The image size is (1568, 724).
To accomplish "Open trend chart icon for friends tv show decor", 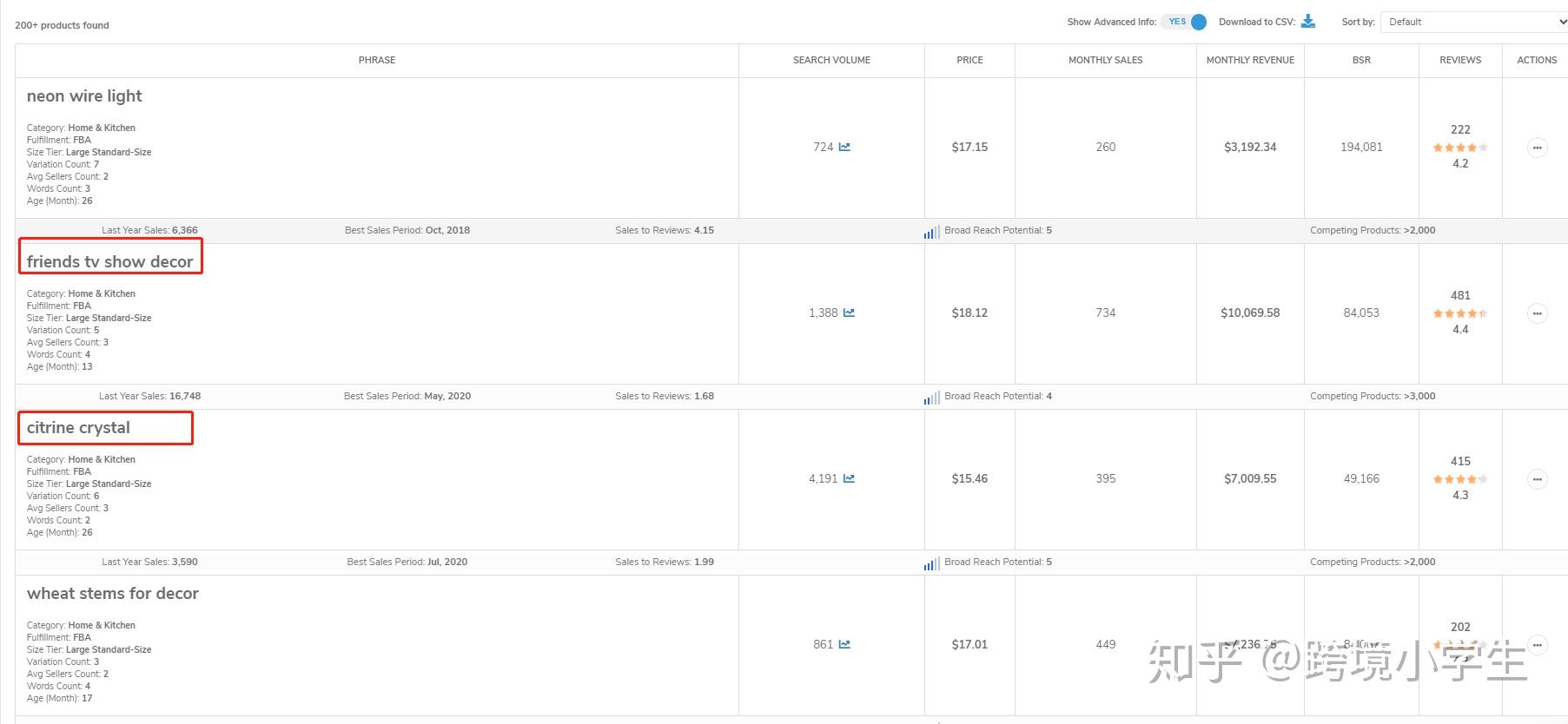I will (849, 313).
